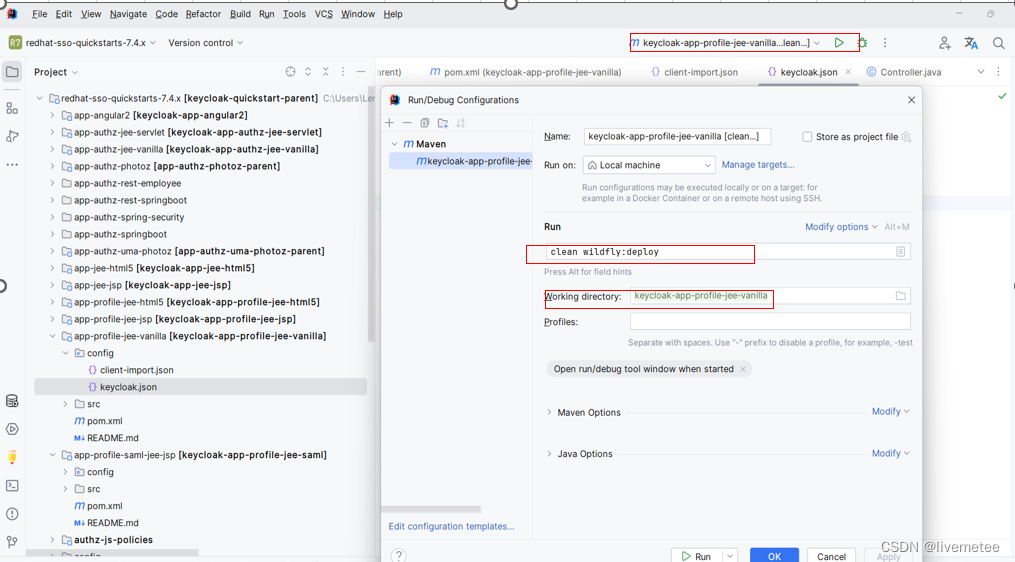This screenshot has width=1015, height=562.
Task: Open the Manage targets link
Action: [x=758, y=165]
